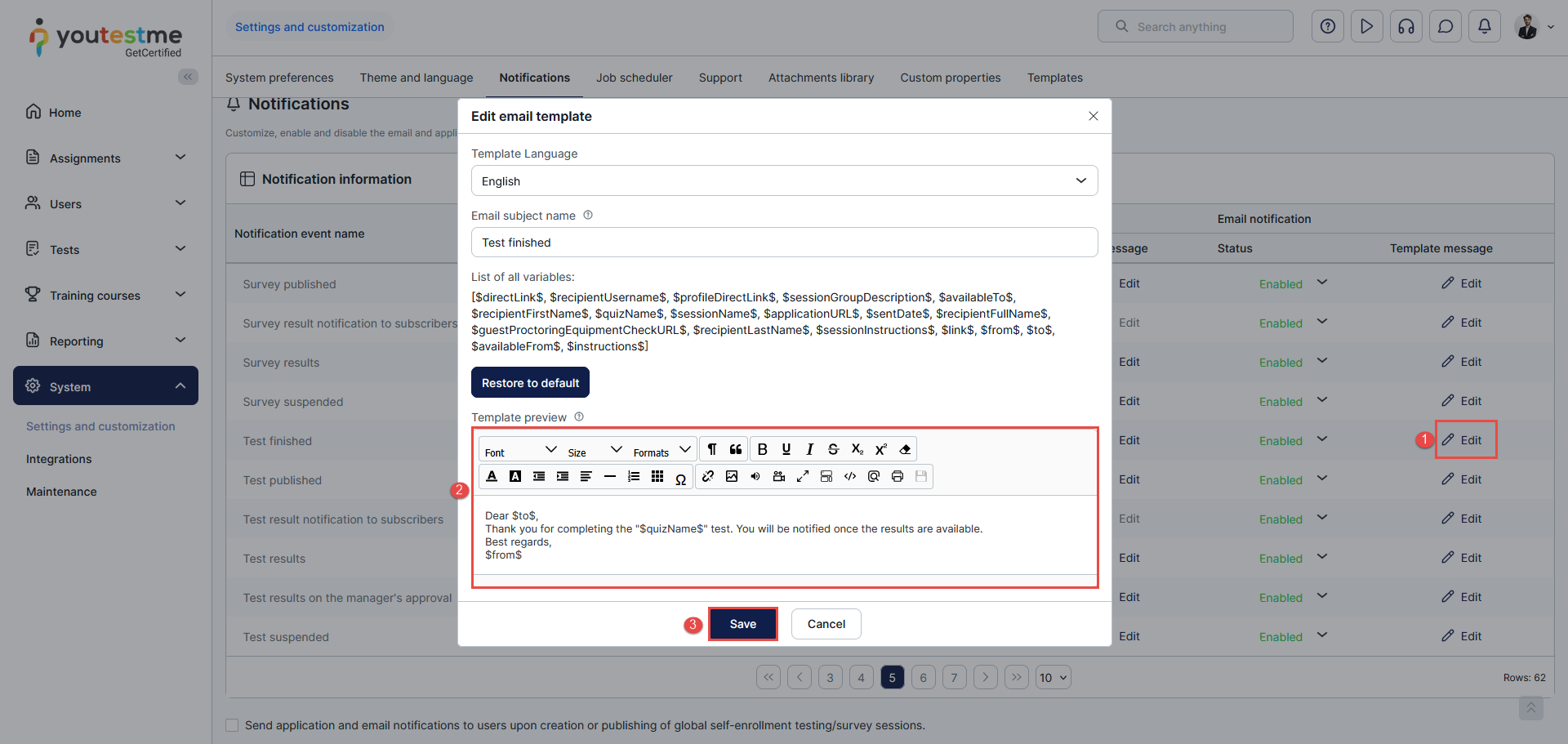Click the headset support icon
The width and height of the screenshot is (1568, 744).
coord(1406,26)
